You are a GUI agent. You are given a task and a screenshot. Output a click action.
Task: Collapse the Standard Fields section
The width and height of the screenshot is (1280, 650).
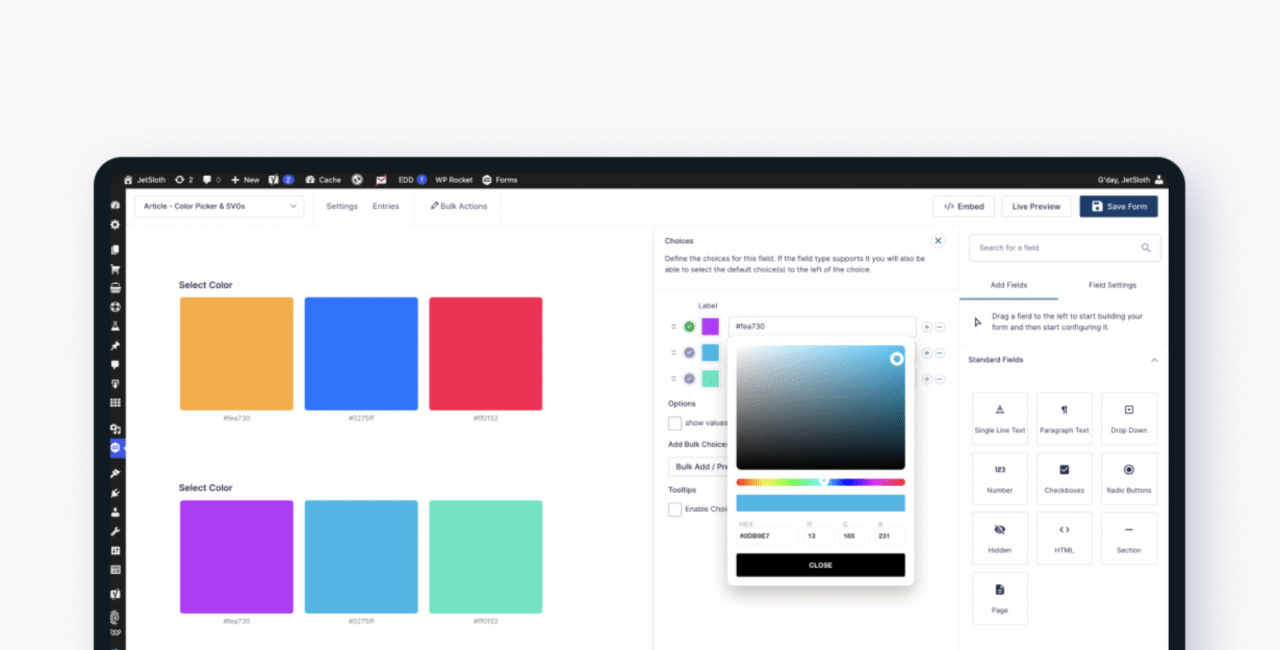[x=1154, y=360]
